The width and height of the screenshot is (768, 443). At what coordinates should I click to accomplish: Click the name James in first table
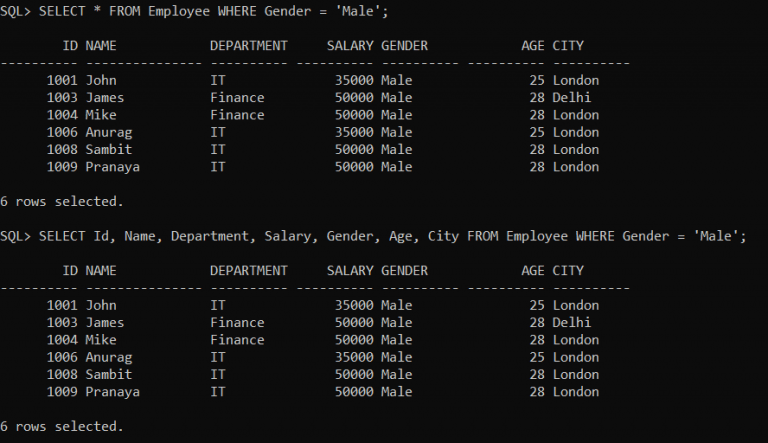(x=105, y=98)
